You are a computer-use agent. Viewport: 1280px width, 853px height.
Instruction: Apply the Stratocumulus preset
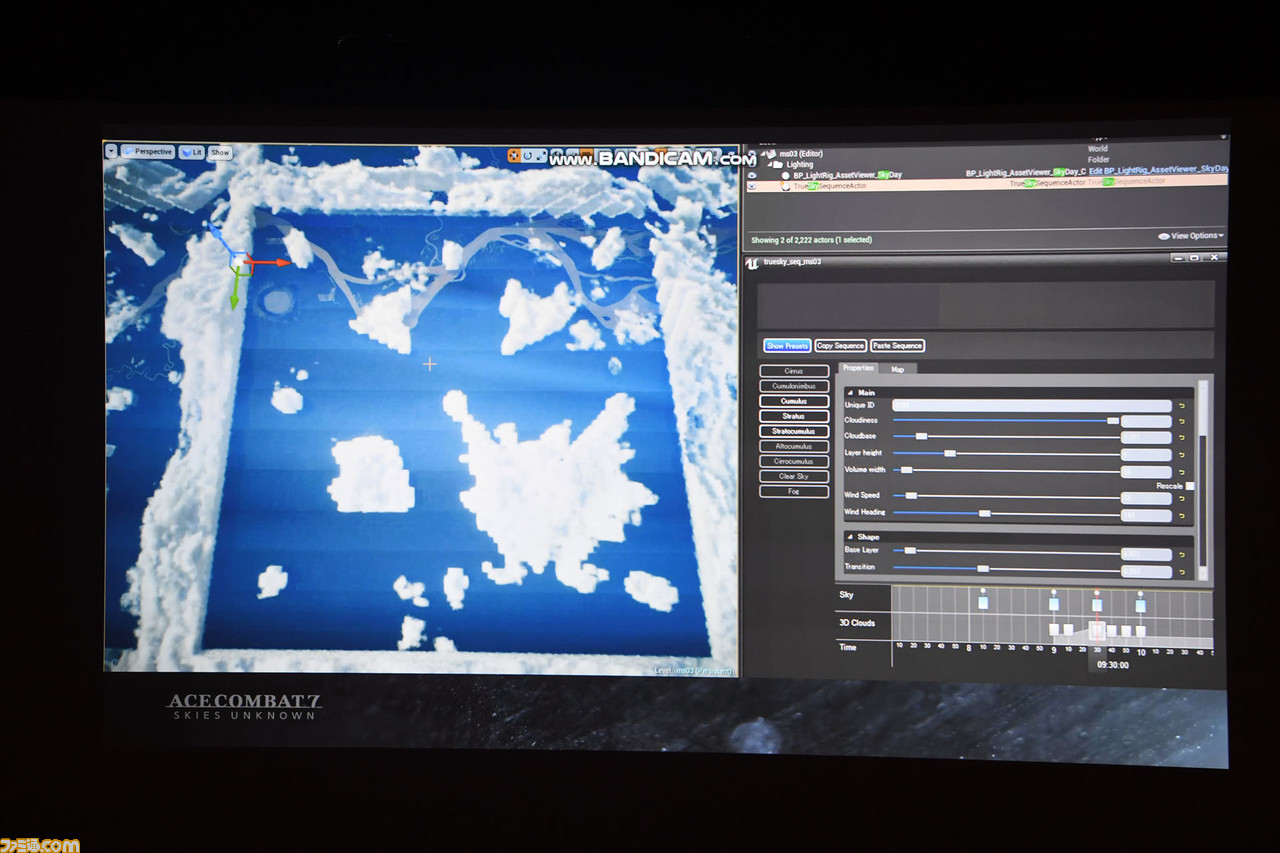click(x=794, y=431)
